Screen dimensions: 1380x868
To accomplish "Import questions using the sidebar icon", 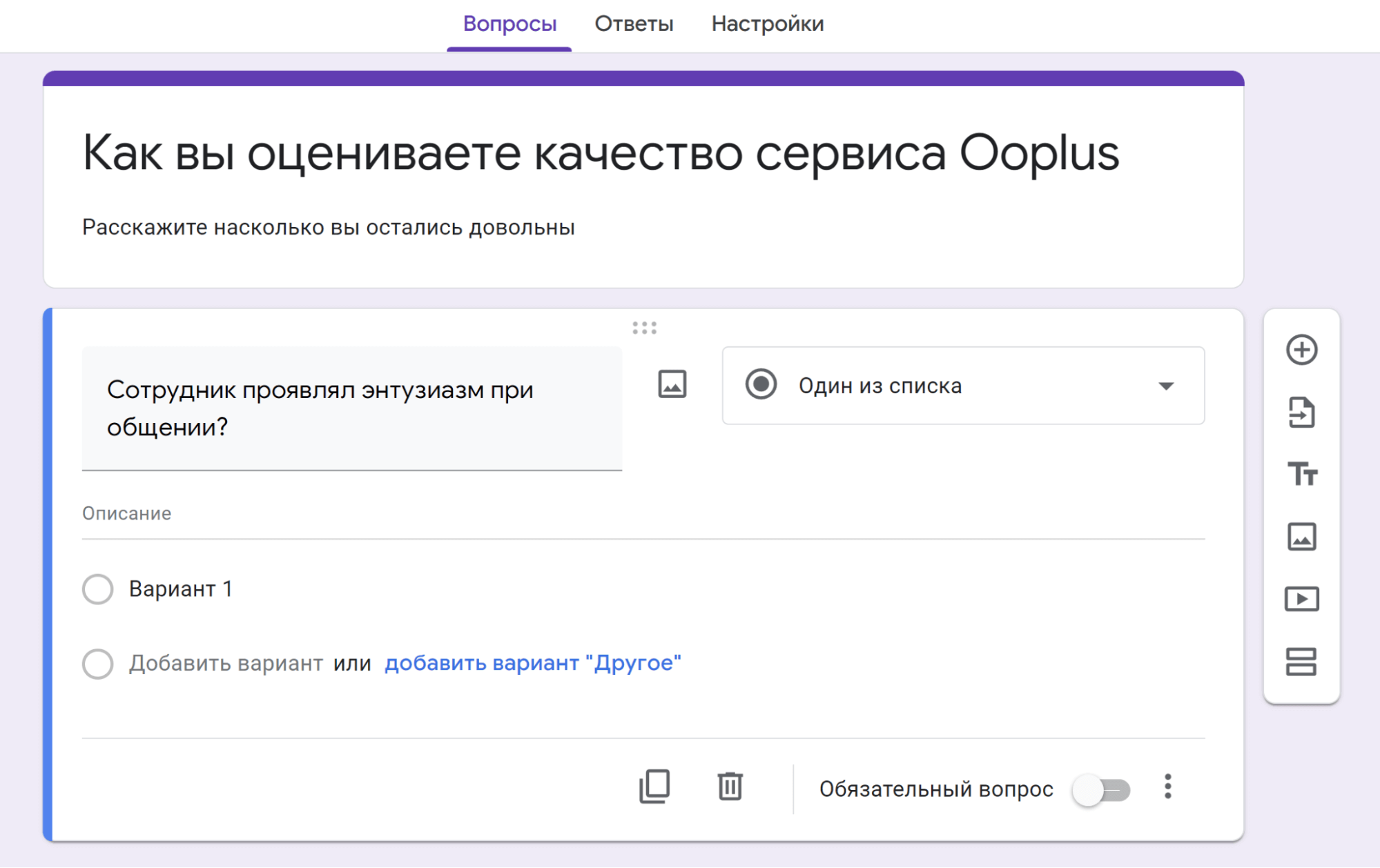I will click(x=1301, y=413).
